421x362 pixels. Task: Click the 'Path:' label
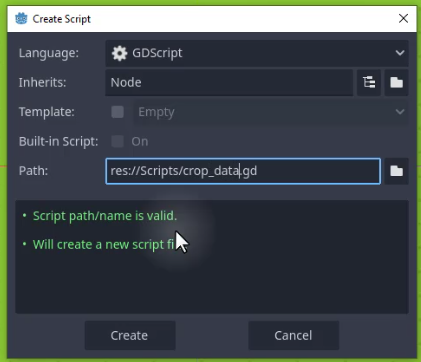coord(33,171)
